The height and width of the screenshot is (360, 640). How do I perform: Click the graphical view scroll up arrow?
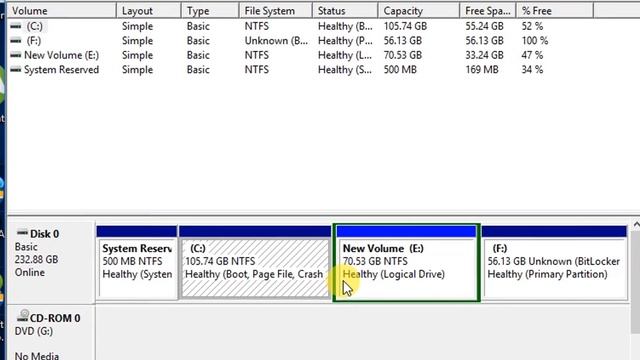[x=636, y=225]
